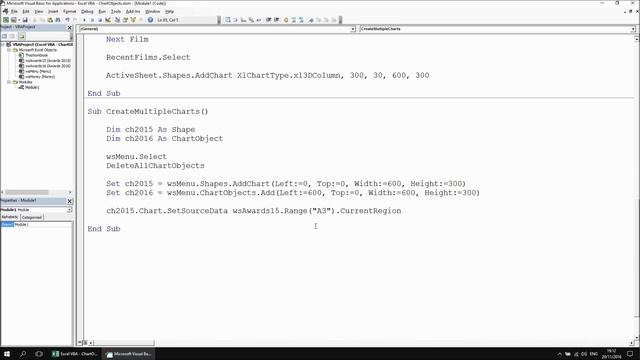The height and width of the screenshot is (360, 640).
Task: Click the ch2015.Chart.SetSourceData code line
Action: (253, 211)
